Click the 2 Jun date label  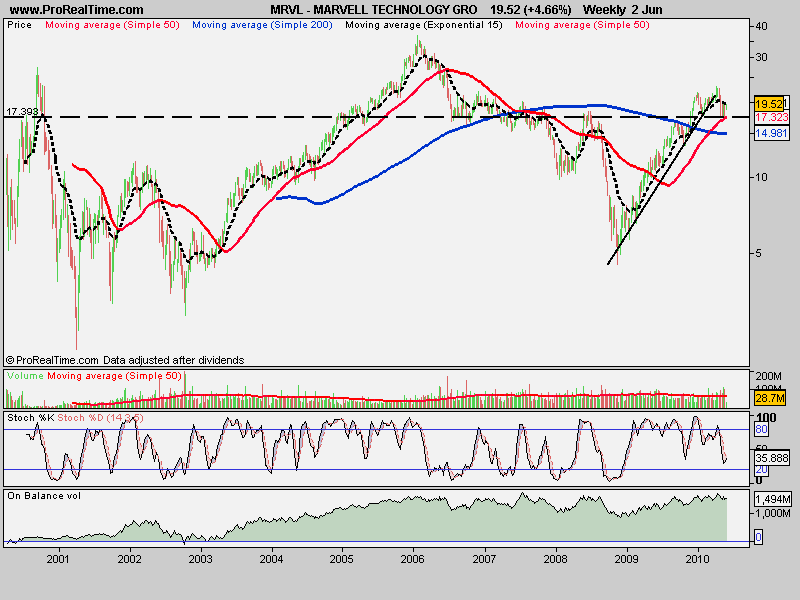coord(647,10)
